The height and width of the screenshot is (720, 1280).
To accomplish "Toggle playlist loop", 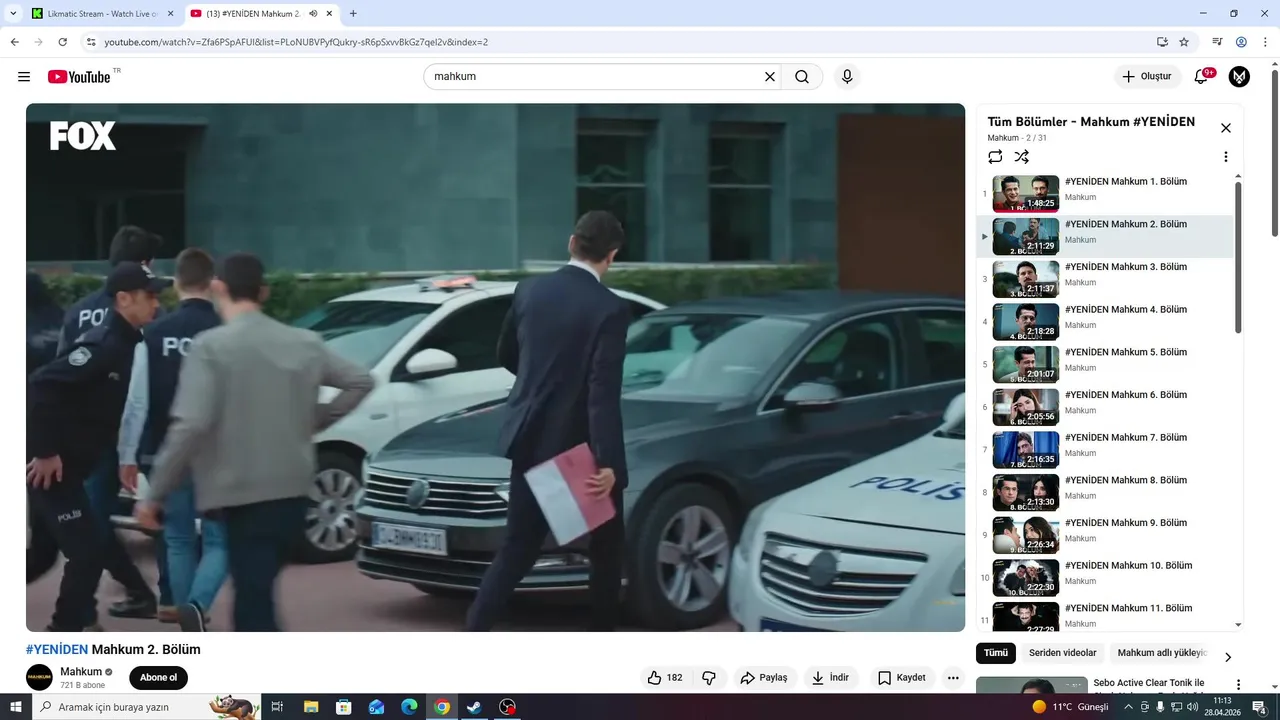I will [x=995, y=157].
